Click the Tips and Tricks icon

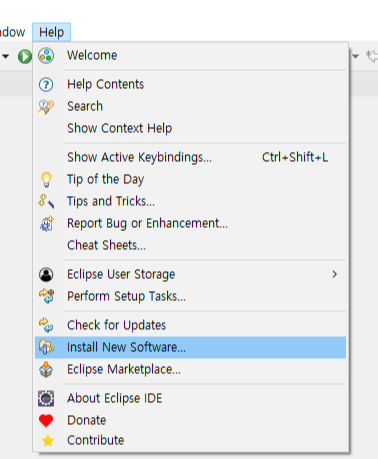click(46, 201)
